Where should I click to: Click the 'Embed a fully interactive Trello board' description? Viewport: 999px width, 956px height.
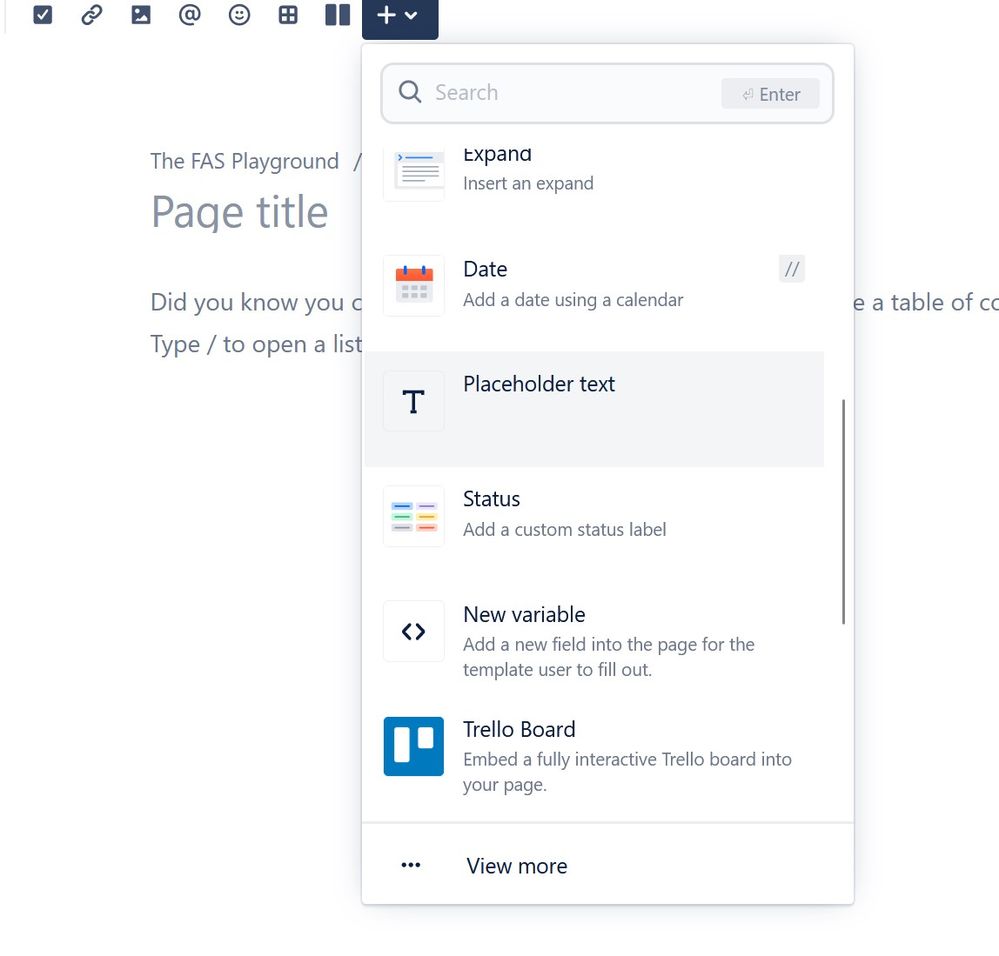(x=627, y=772)
